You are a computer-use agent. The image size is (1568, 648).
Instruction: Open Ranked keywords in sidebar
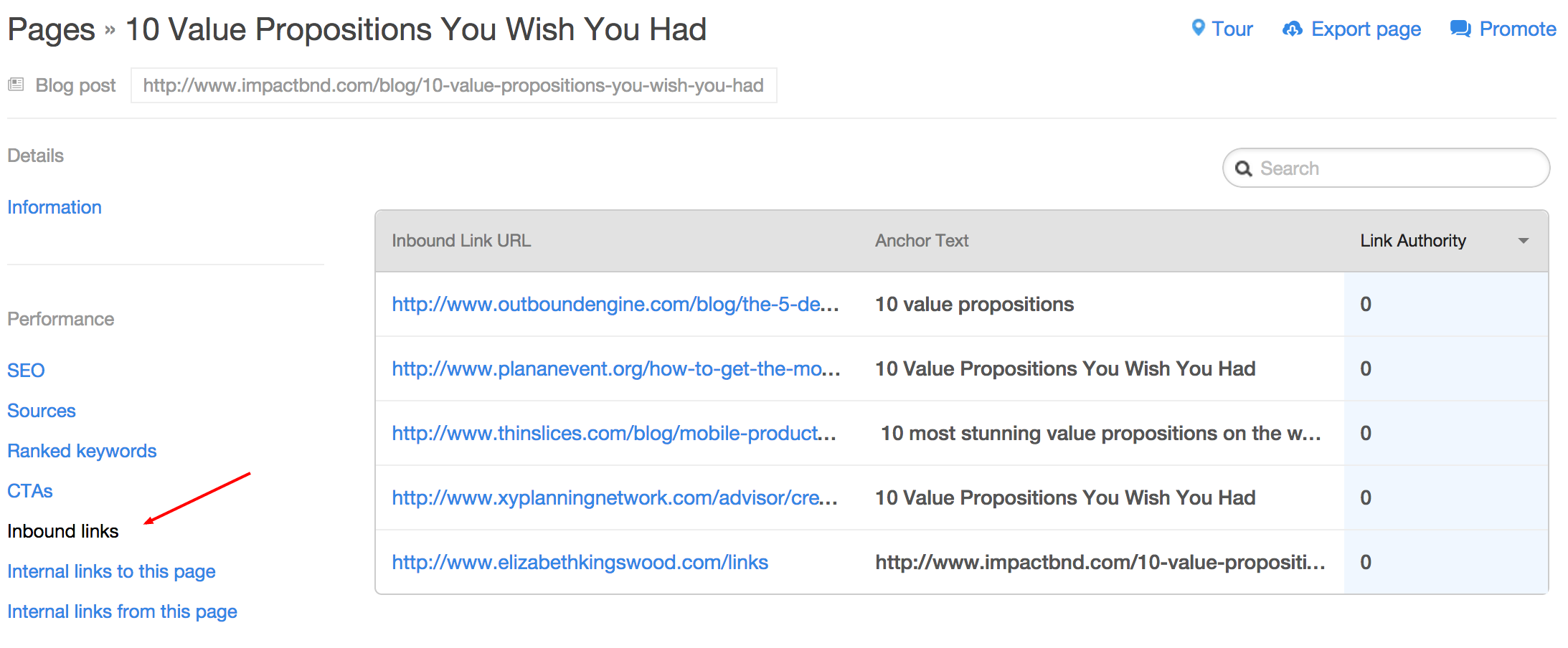[x=82, y=451]
